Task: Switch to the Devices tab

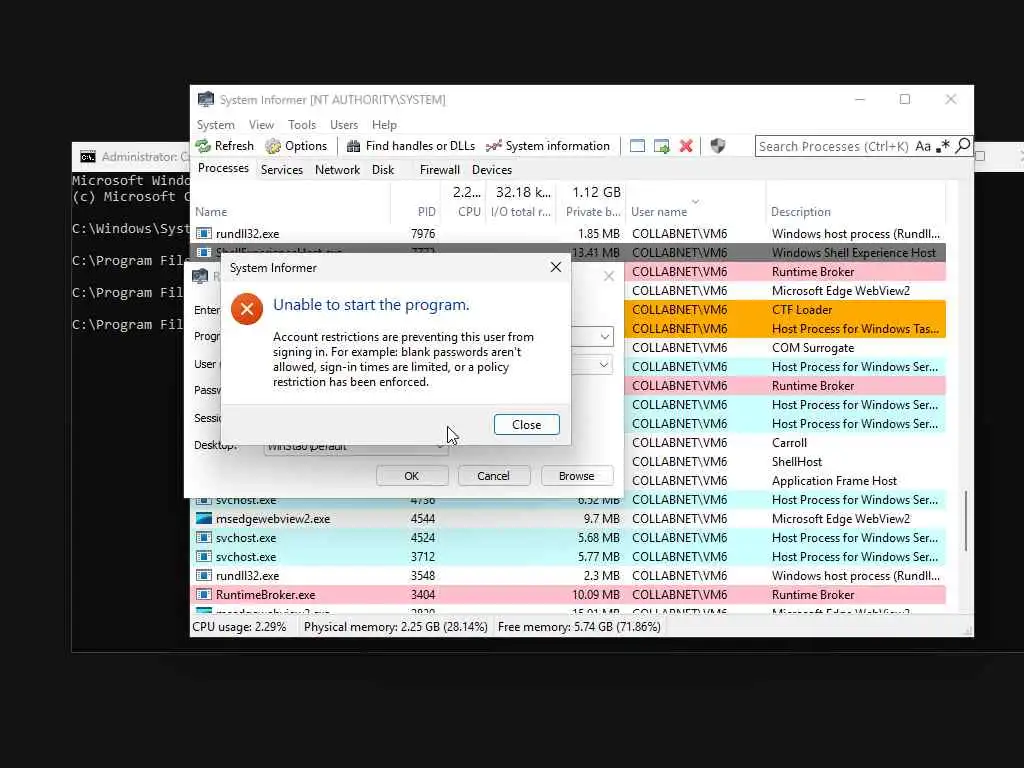Action: pos(492,170)
